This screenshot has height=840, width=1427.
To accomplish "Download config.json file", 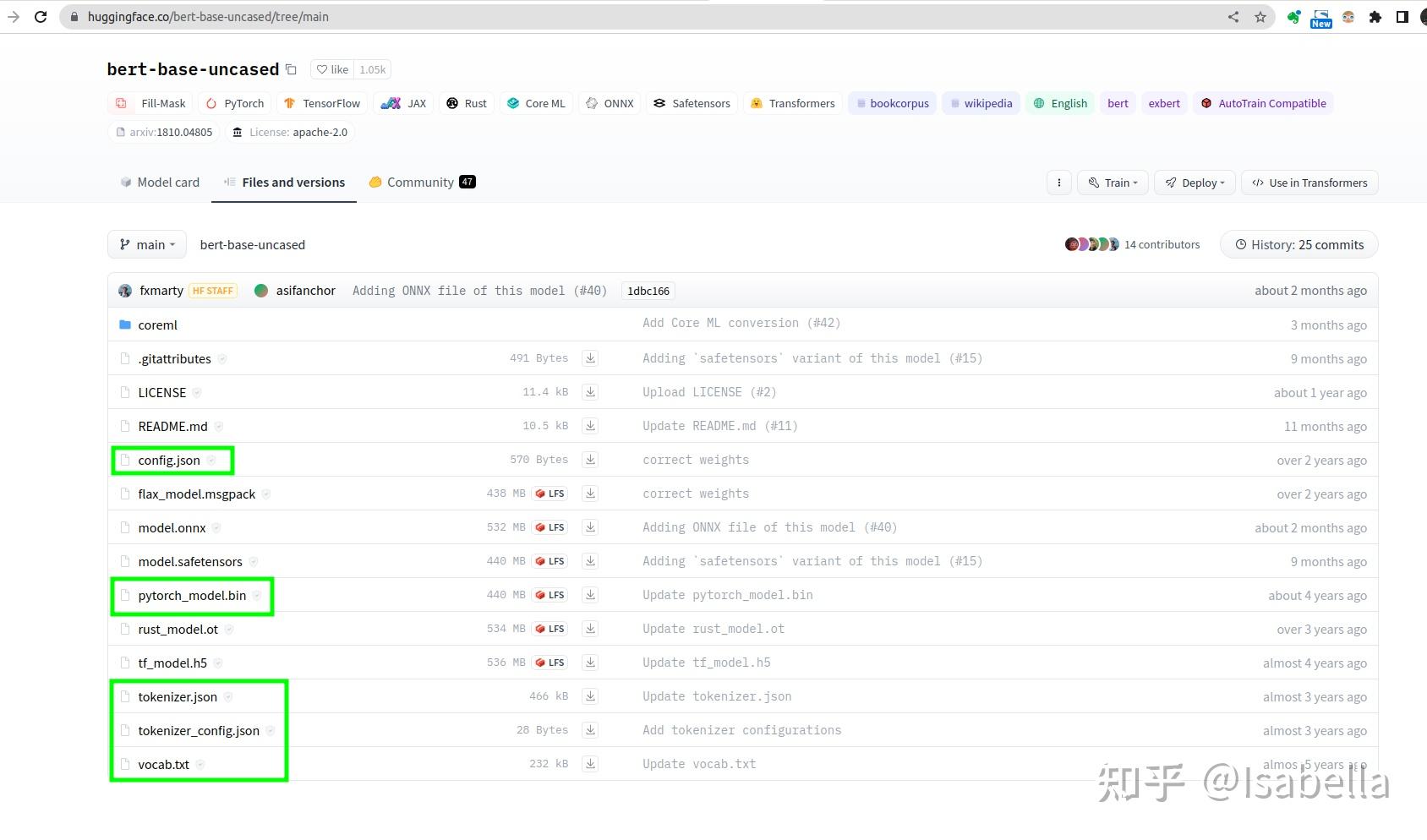I will (590, 460).
